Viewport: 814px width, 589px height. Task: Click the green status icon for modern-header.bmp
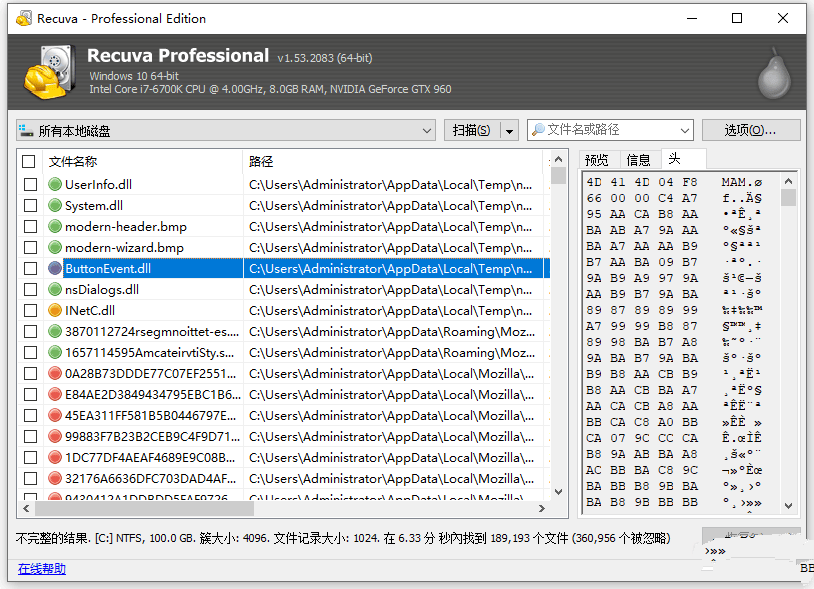[x=55, y=226]
